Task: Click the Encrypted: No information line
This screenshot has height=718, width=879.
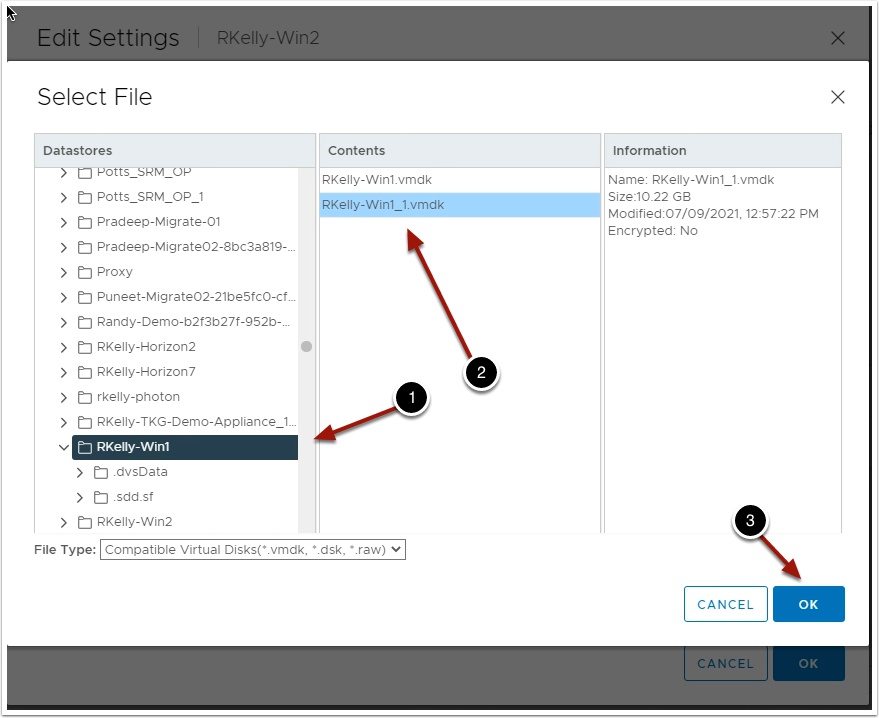Action: click(653, 231)
